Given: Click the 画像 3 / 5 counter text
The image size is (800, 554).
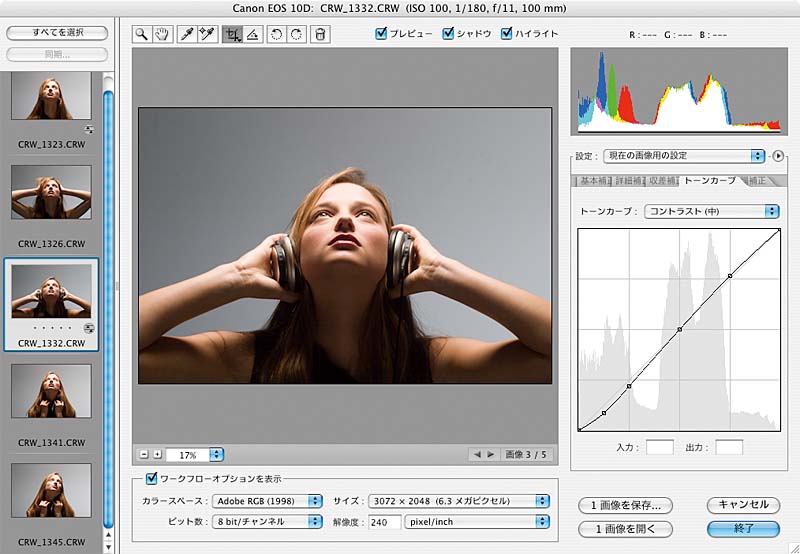Looking at the screenshot, I should (x=526, y=454).
